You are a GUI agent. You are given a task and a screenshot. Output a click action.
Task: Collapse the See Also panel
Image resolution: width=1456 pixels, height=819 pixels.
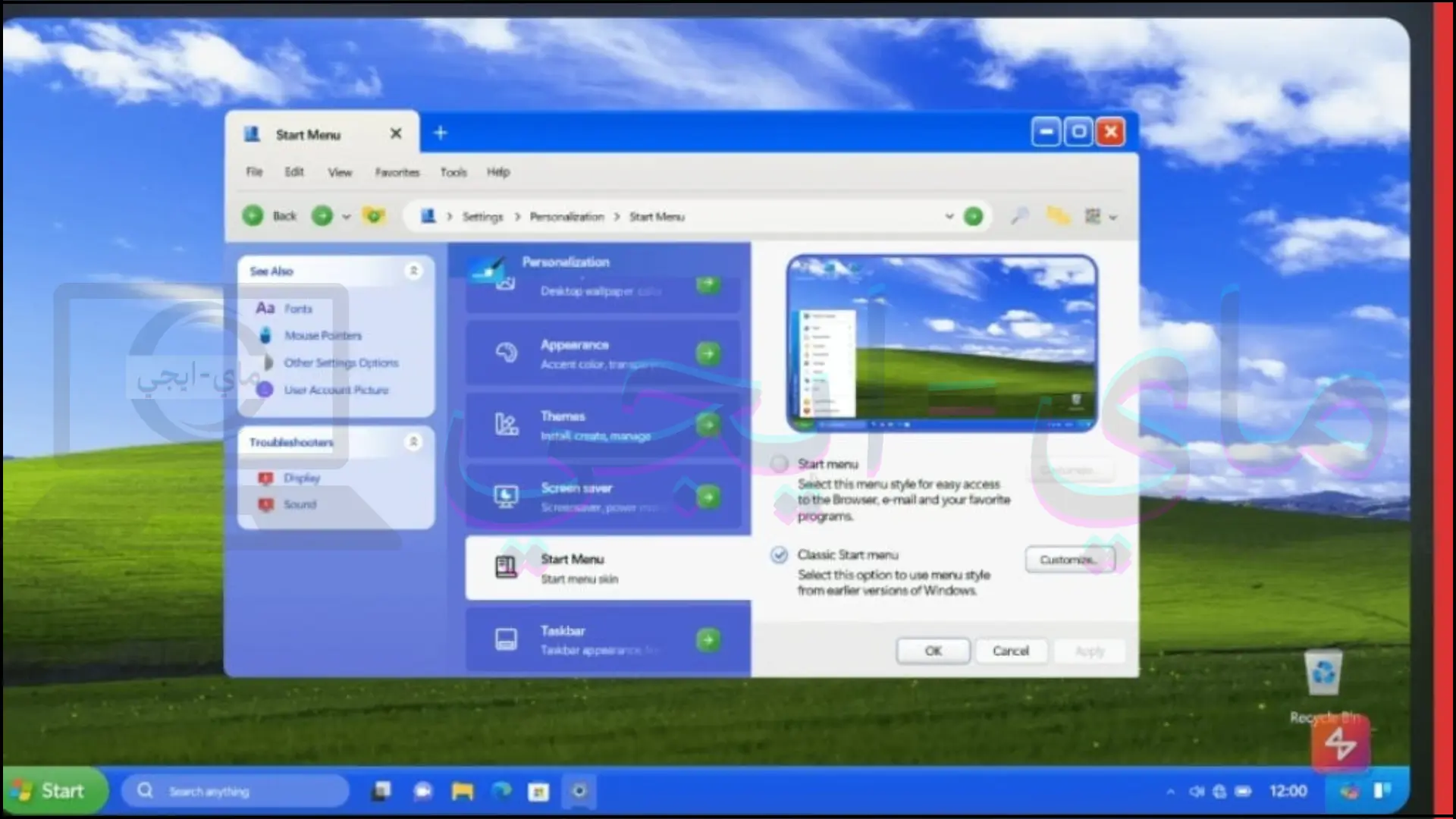coord(414,271)
